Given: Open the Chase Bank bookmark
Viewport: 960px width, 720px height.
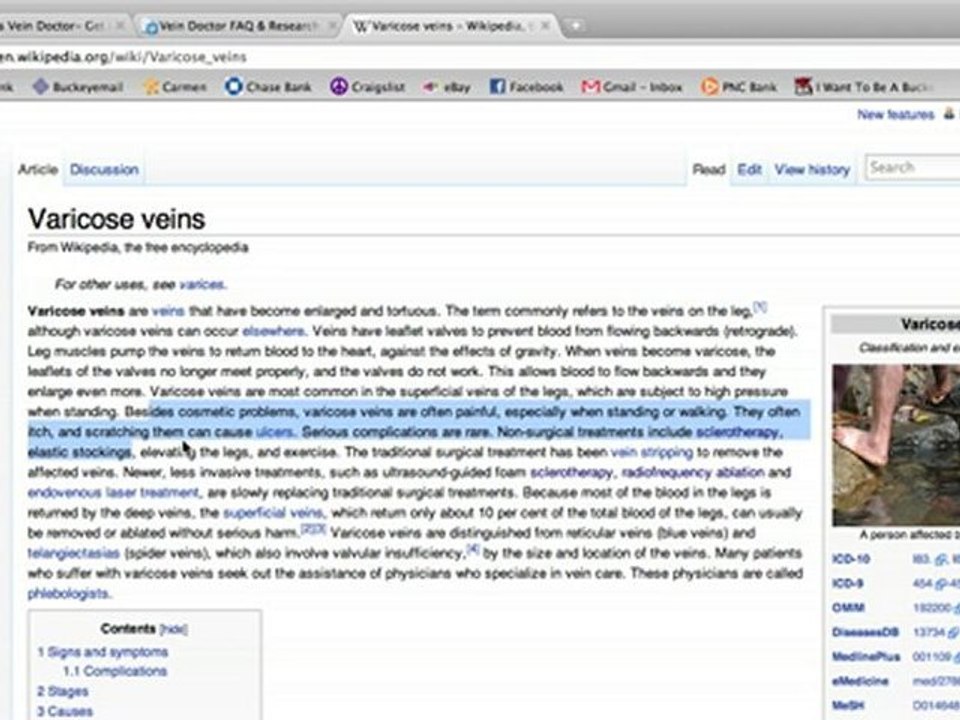Looking at the screenshot, I should pos(268,87).
